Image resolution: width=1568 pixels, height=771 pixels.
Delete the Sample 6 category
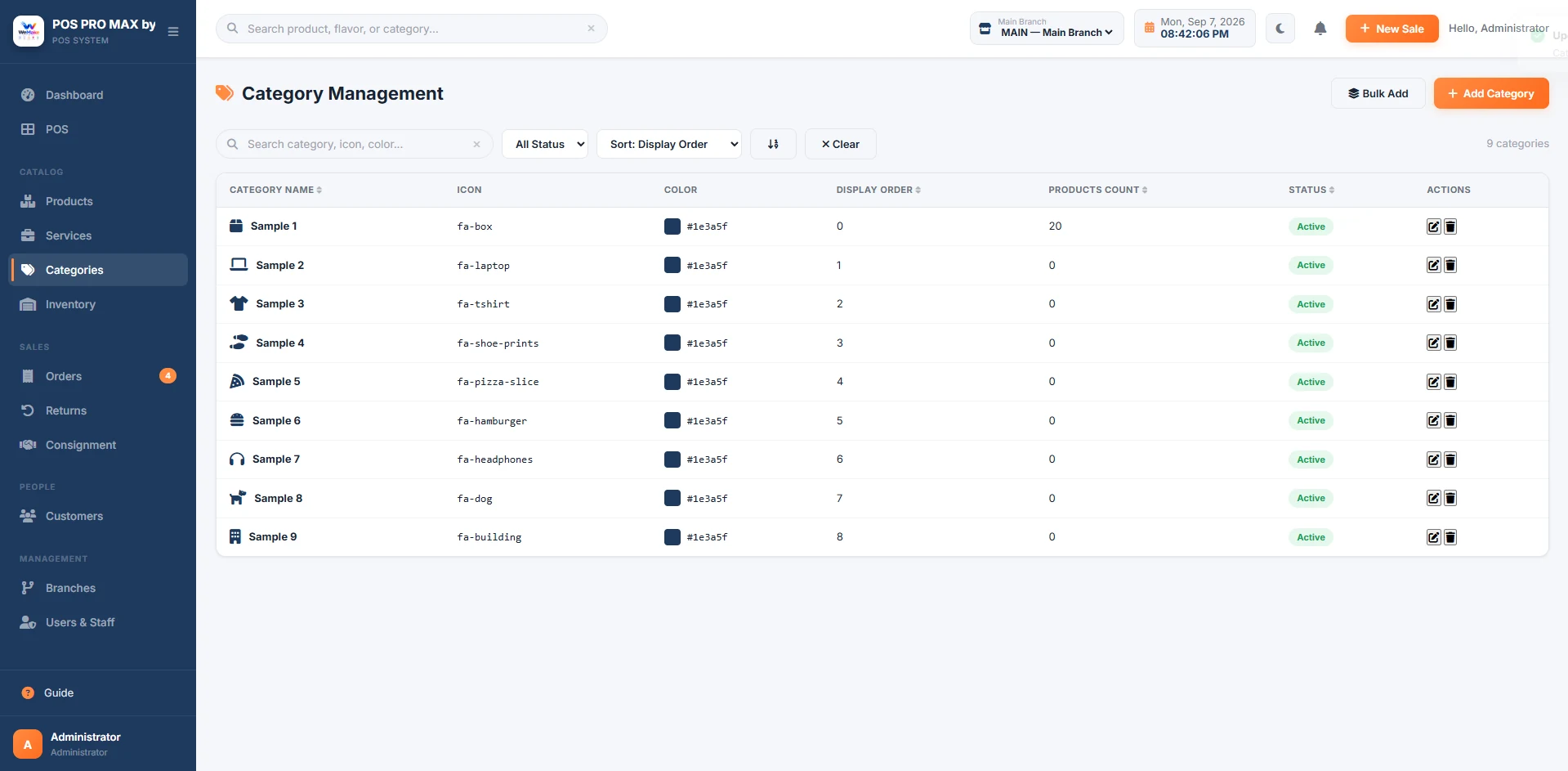coord(1450,420)
